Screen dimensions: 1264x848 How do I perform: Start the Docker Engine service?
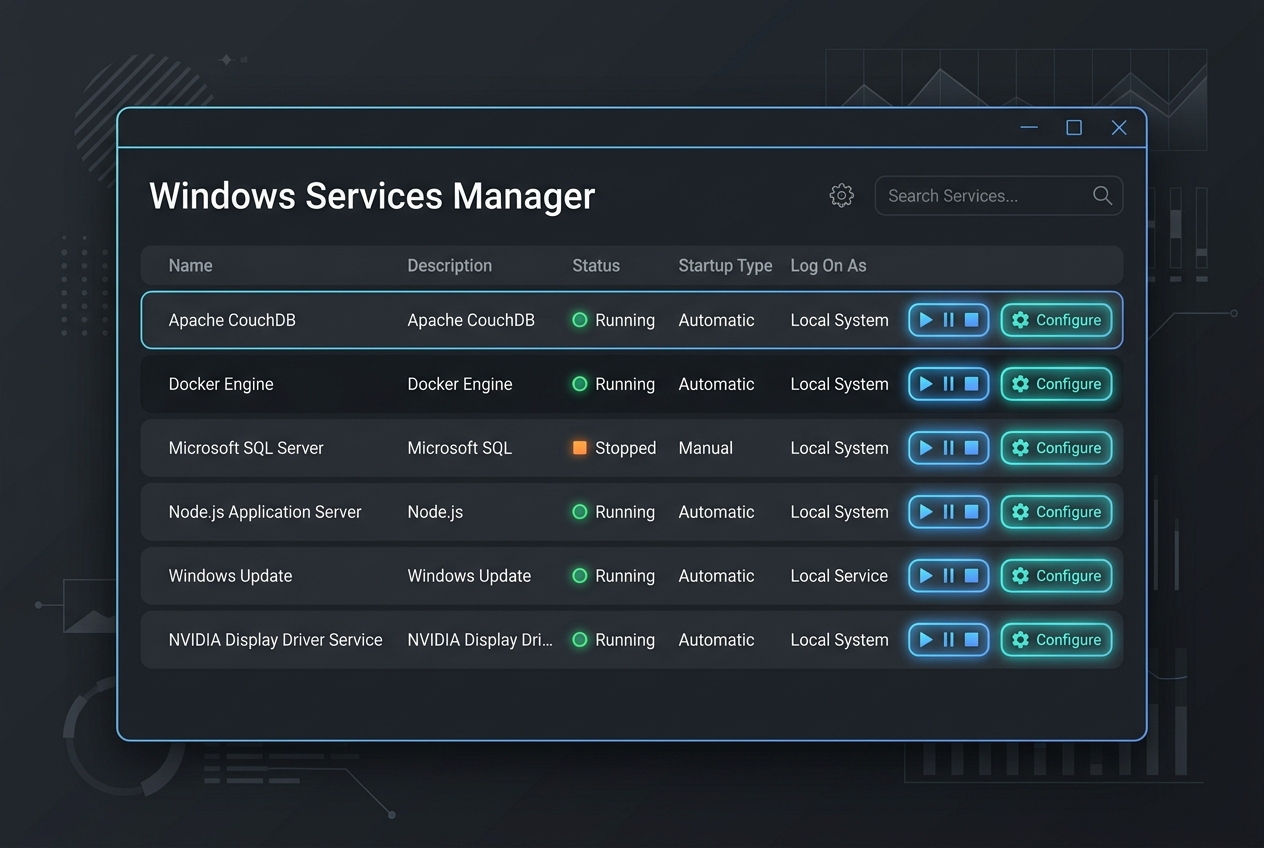point(926,384)
